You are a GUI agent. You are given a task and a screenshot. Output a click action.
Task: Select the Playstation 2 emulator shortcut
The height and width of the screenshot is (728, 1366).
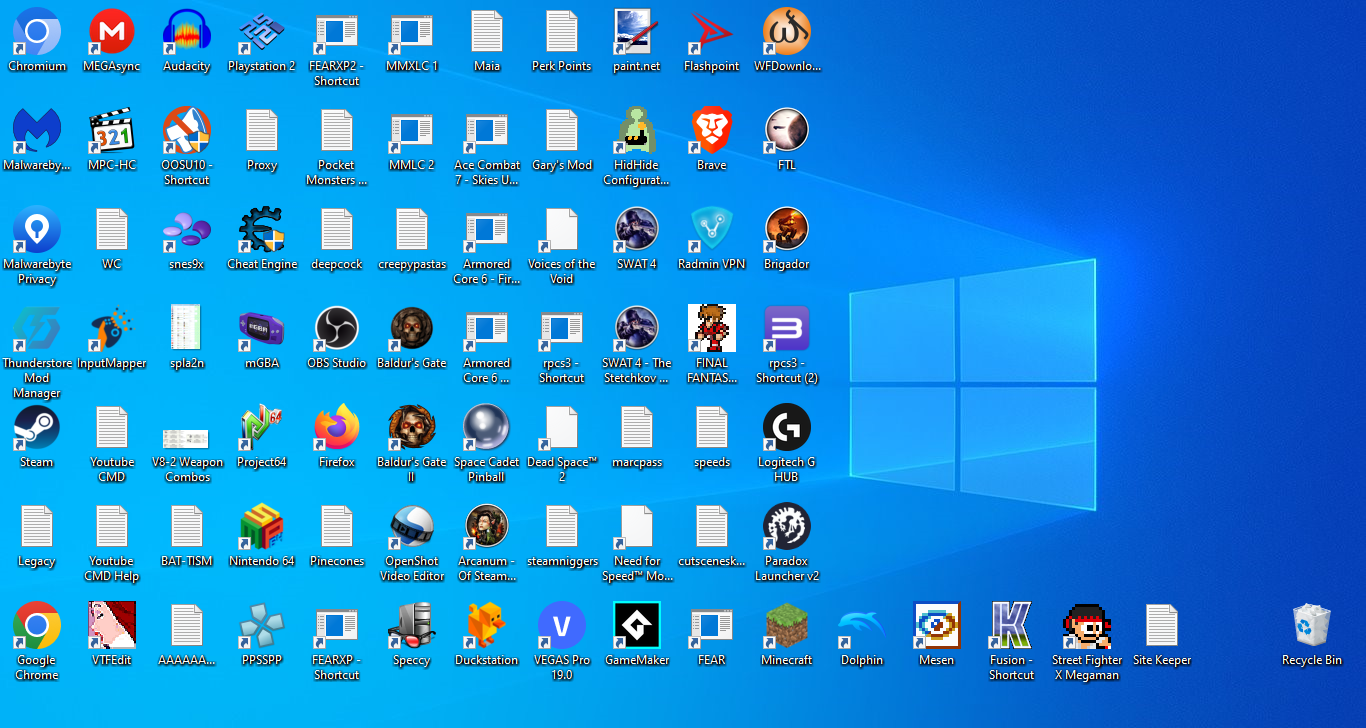point(262,32)
